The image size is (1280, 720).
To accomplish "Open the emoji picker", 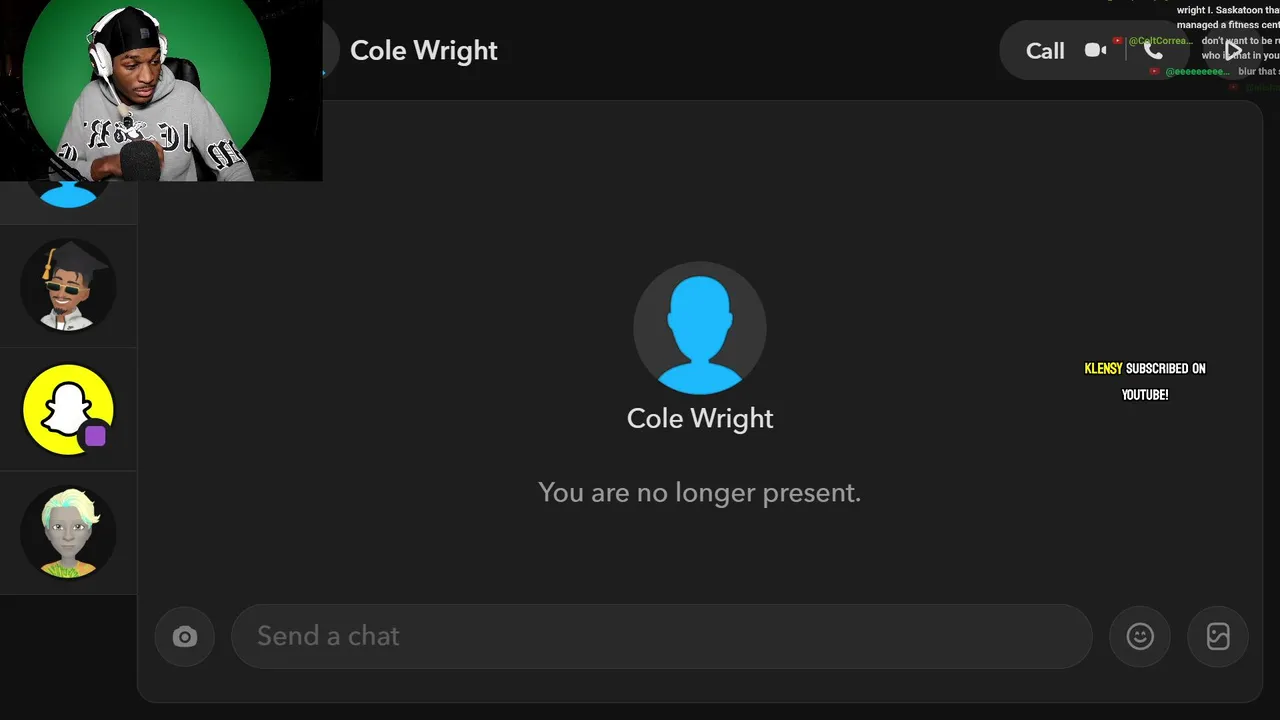I will tap(1140, 637).
